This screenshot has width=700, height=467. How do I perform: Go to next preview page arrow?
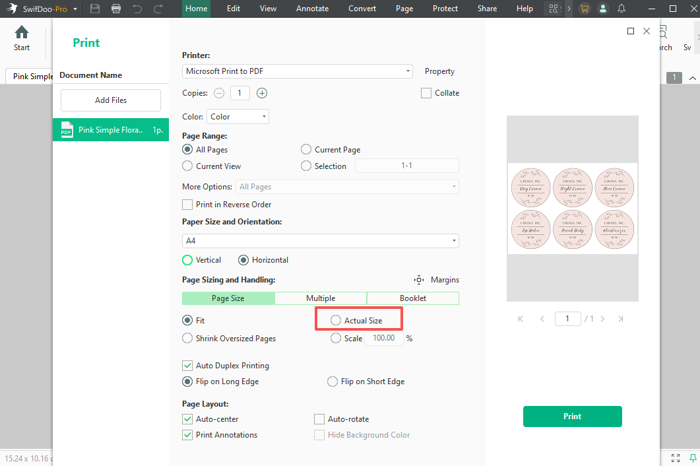[x=600, y=319]
